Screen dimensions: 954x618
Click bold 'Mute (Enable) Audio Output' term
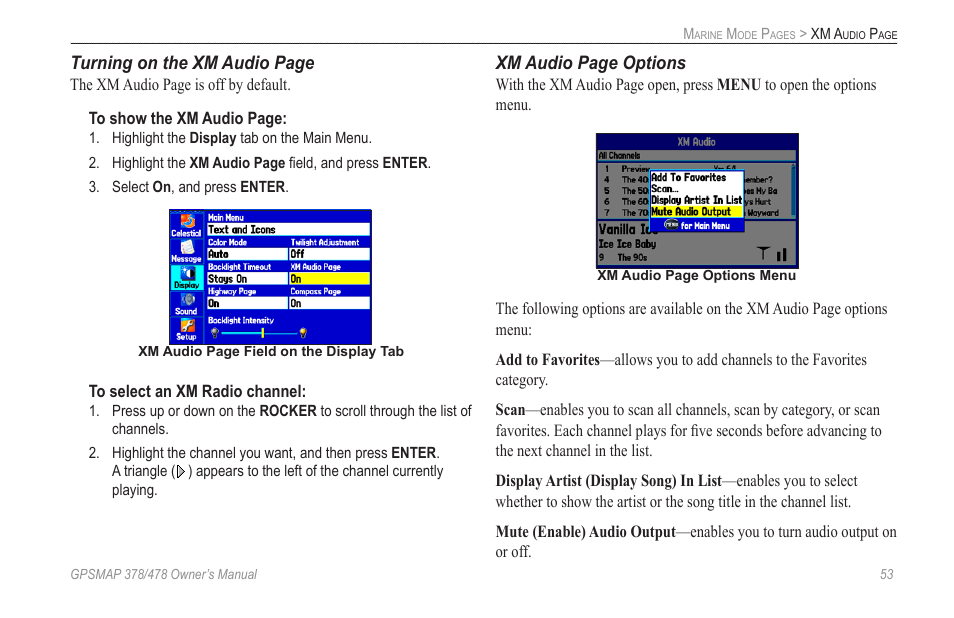coord(585,532)
